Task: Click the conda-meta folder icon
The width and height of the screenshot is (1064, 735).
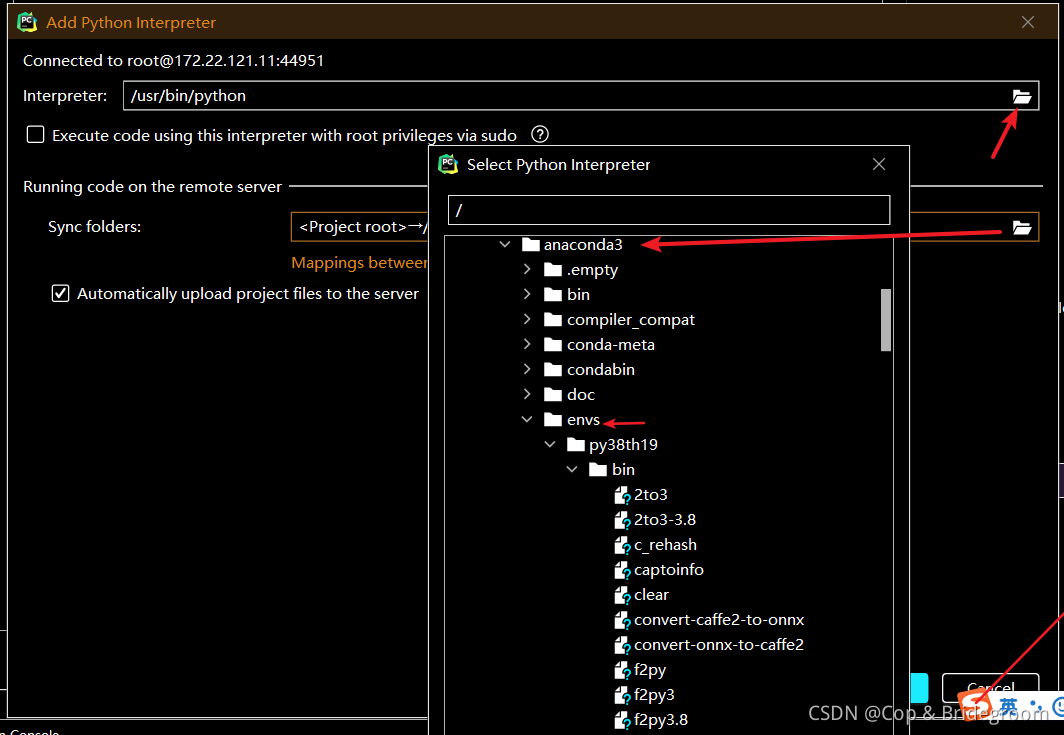Action: pyautogui.click(x=553, y=345)
